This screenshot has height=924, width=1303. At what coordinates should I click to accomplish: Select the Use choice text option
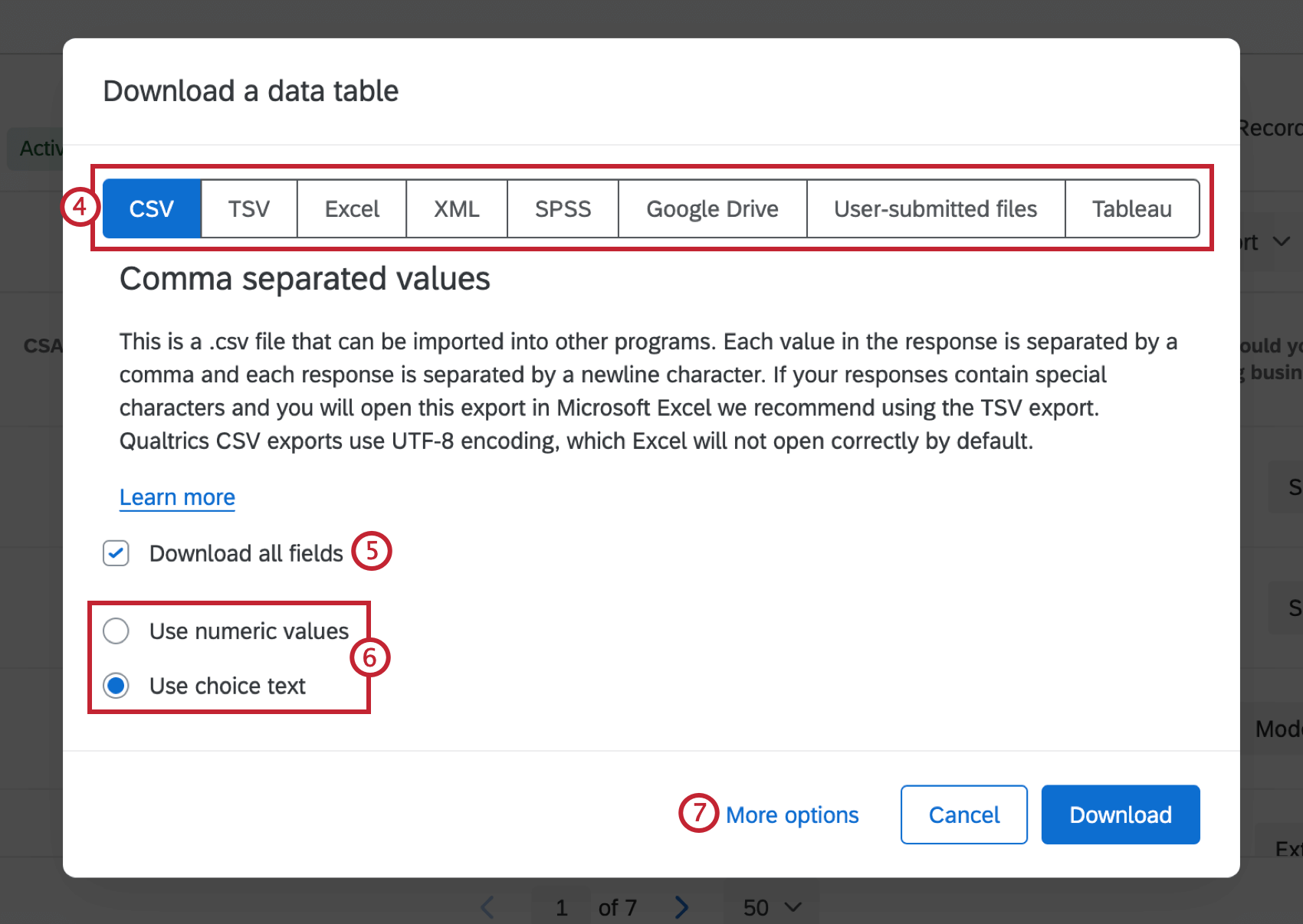[116, 686]
